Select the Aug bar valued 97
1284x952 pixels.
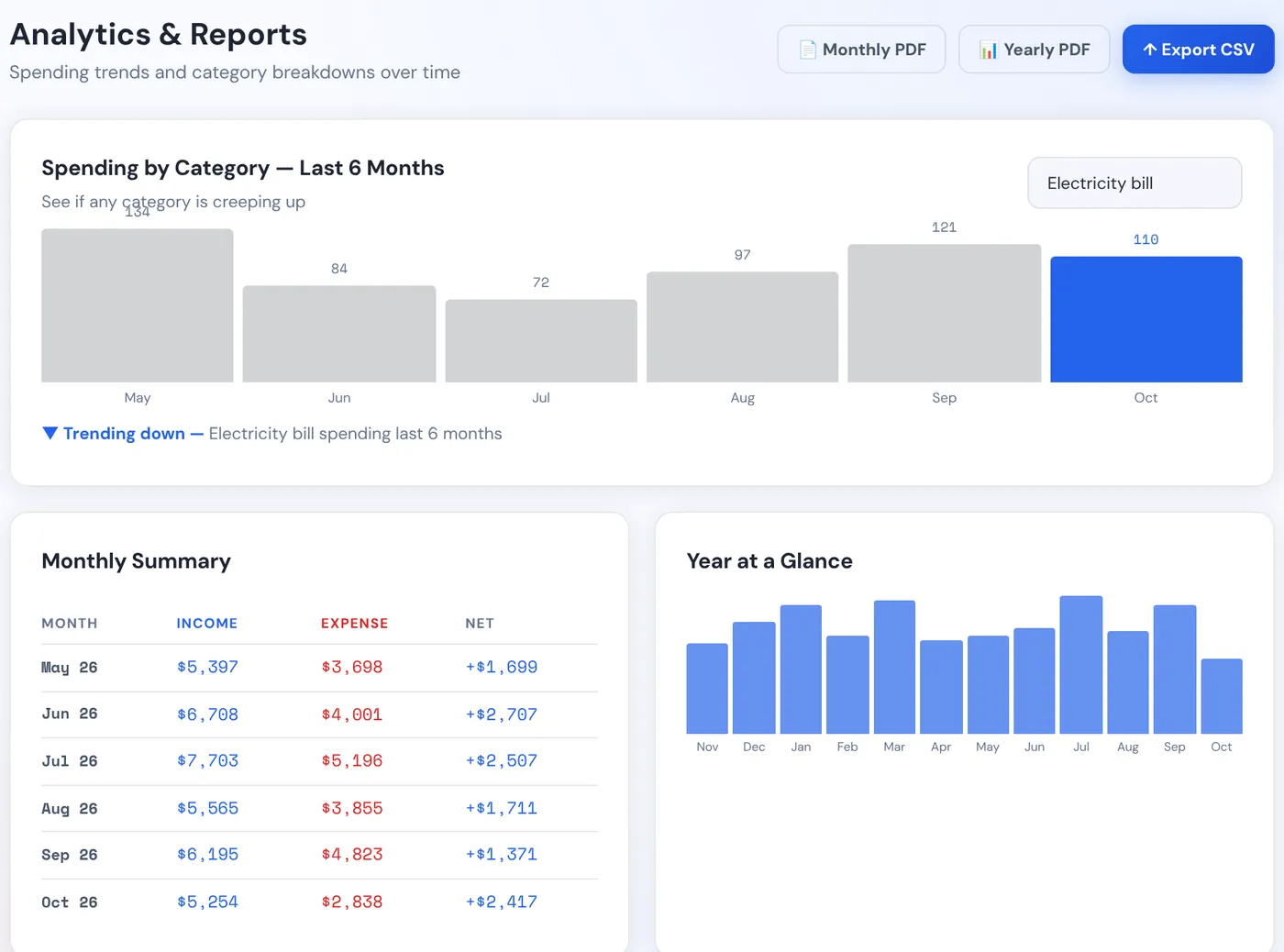coord(743,327)
